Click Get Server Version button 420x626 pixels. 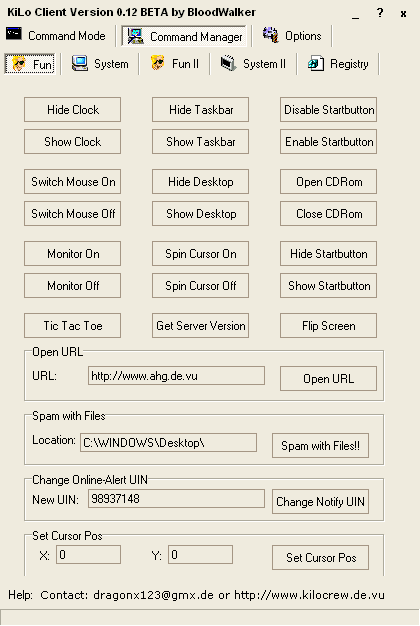pyautogui.click(x=200, y=325)
